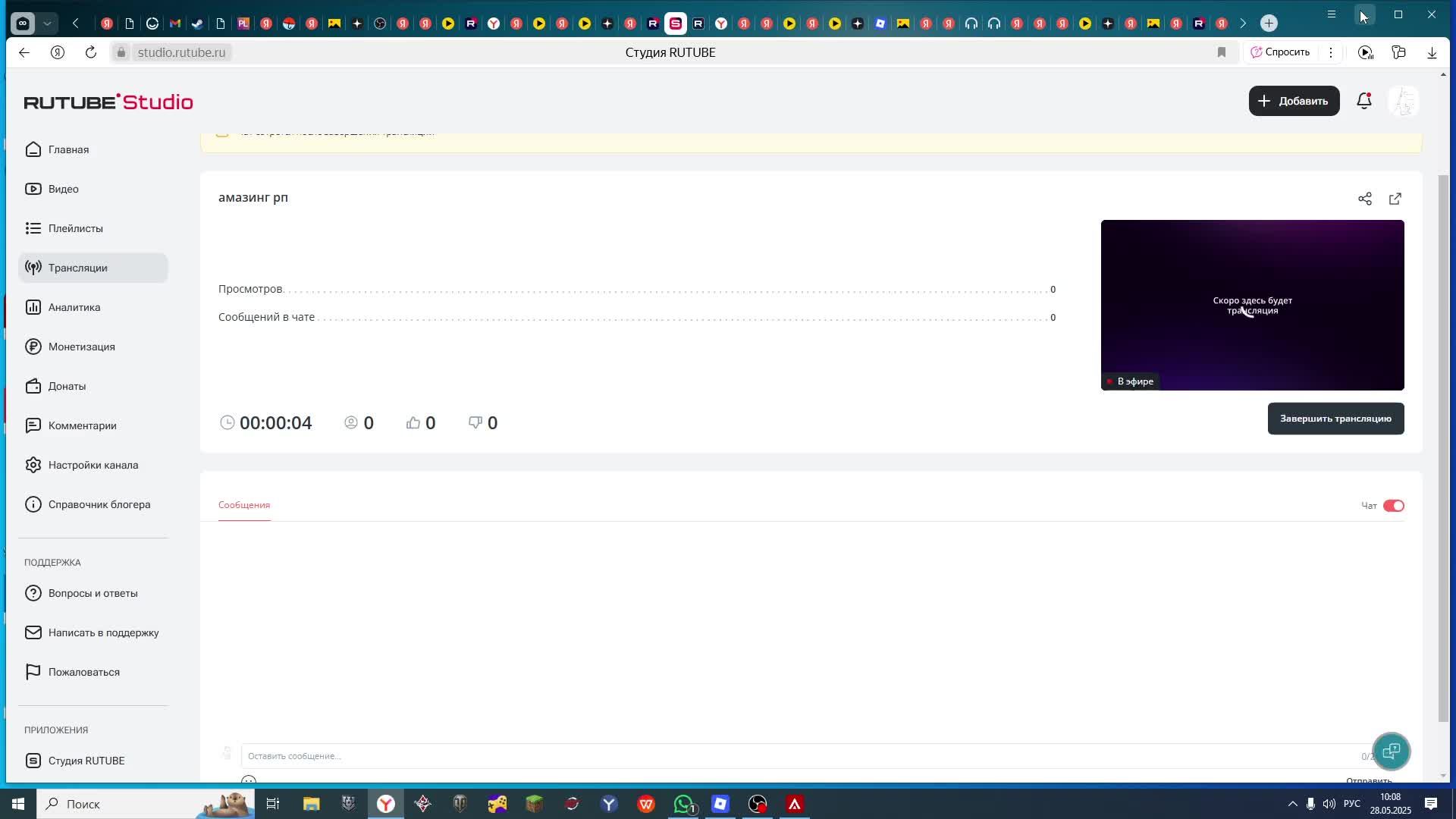
Task: Open stream in new window icon
Action: pos(1395,199)
